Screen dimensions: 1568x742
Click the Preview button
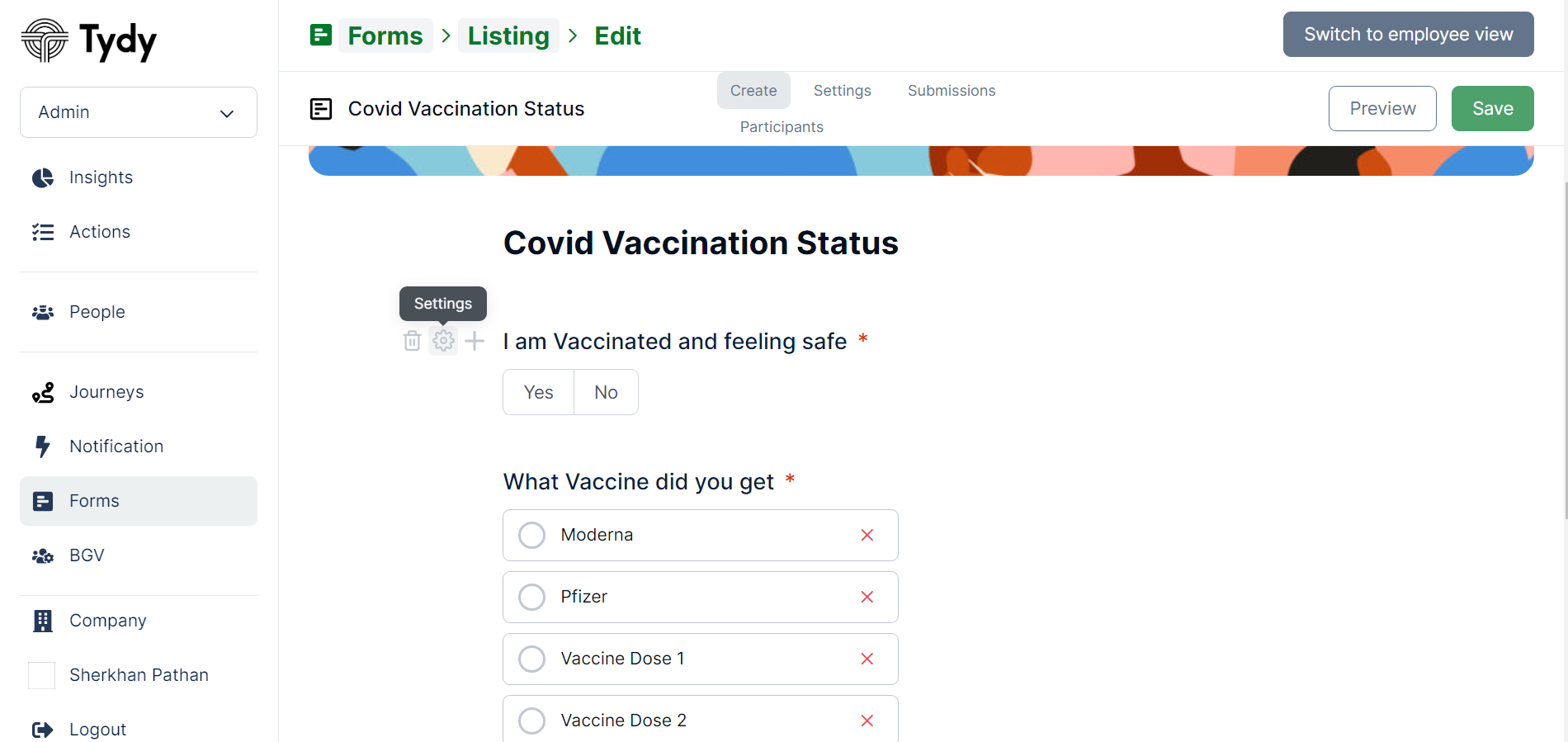coord(1382,108)
